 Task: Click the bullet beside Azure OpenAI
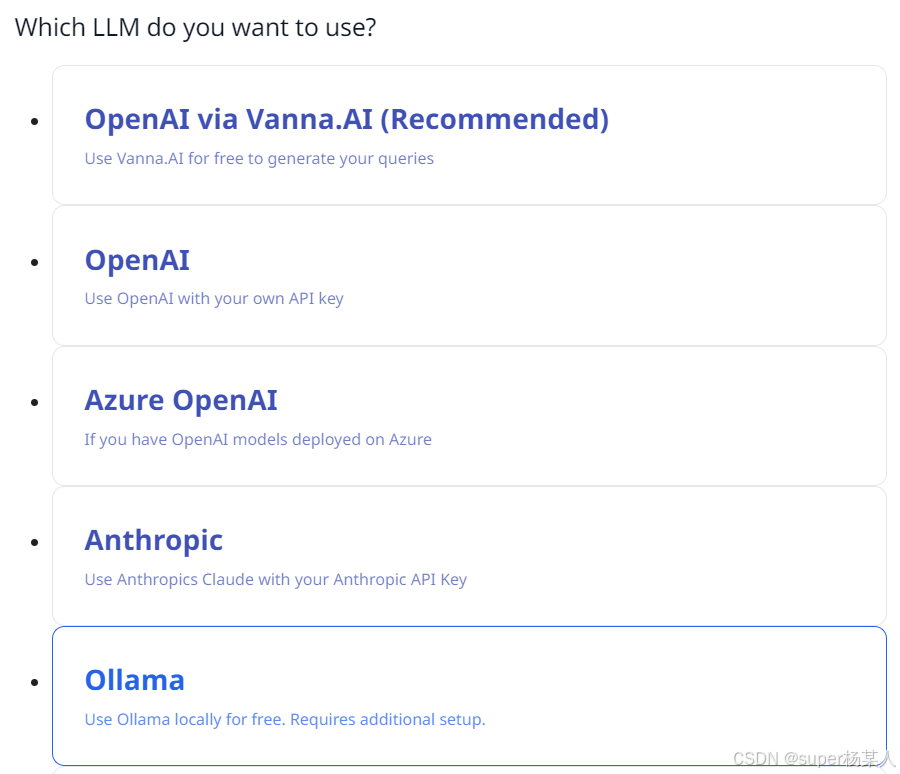35,402
